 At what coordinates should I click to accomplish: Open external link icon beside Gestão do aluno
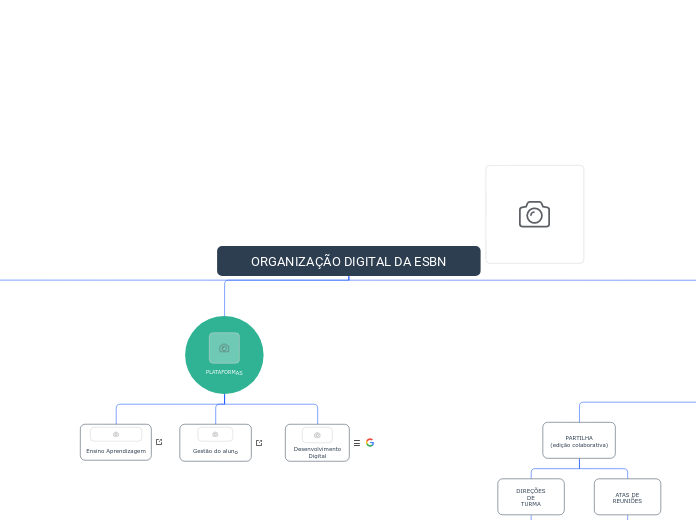coord(259,443)
